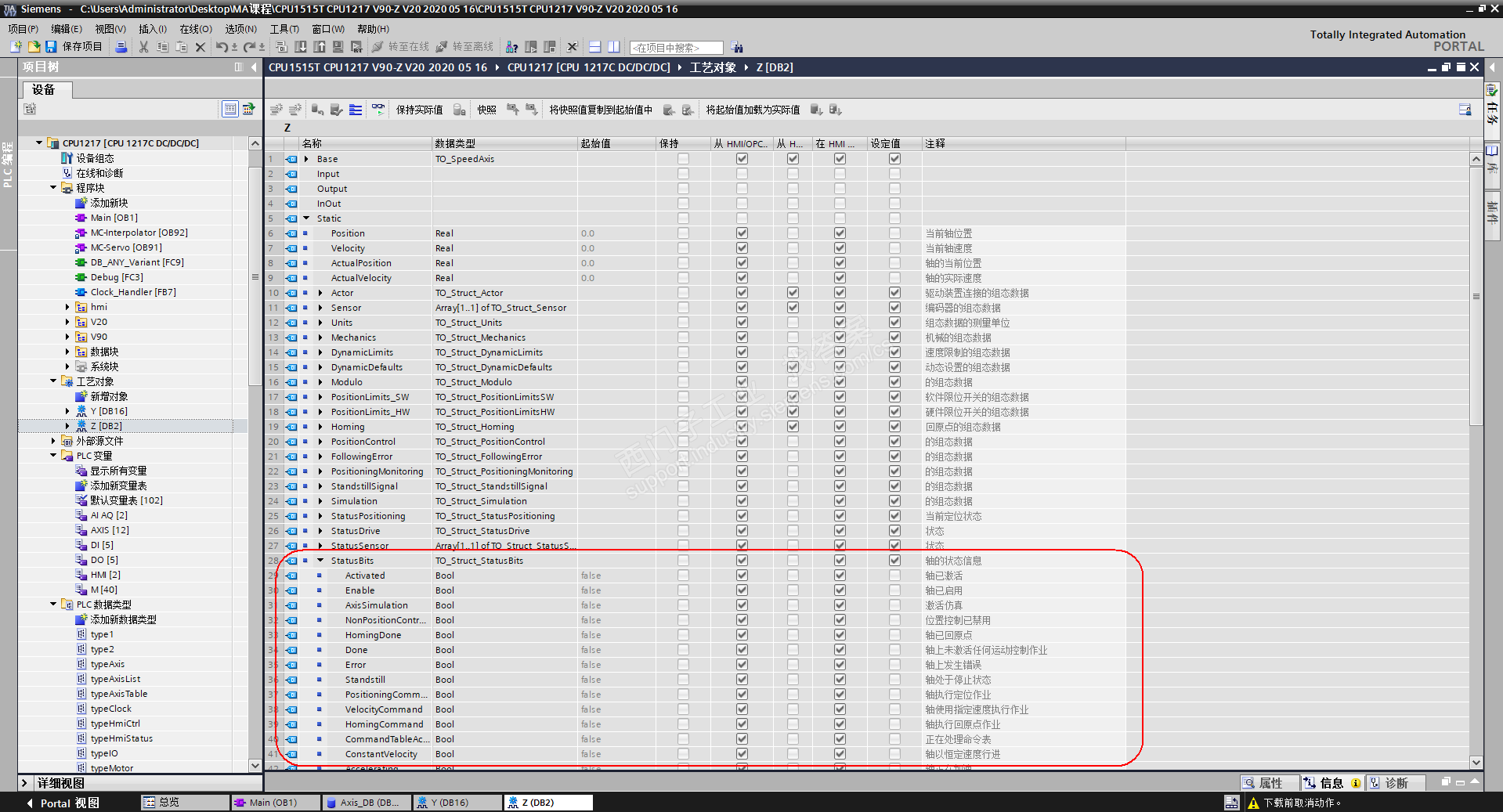The image size is (1503, 812).
Task: Click the Portal 视图 button
Action: click(63, 803)
